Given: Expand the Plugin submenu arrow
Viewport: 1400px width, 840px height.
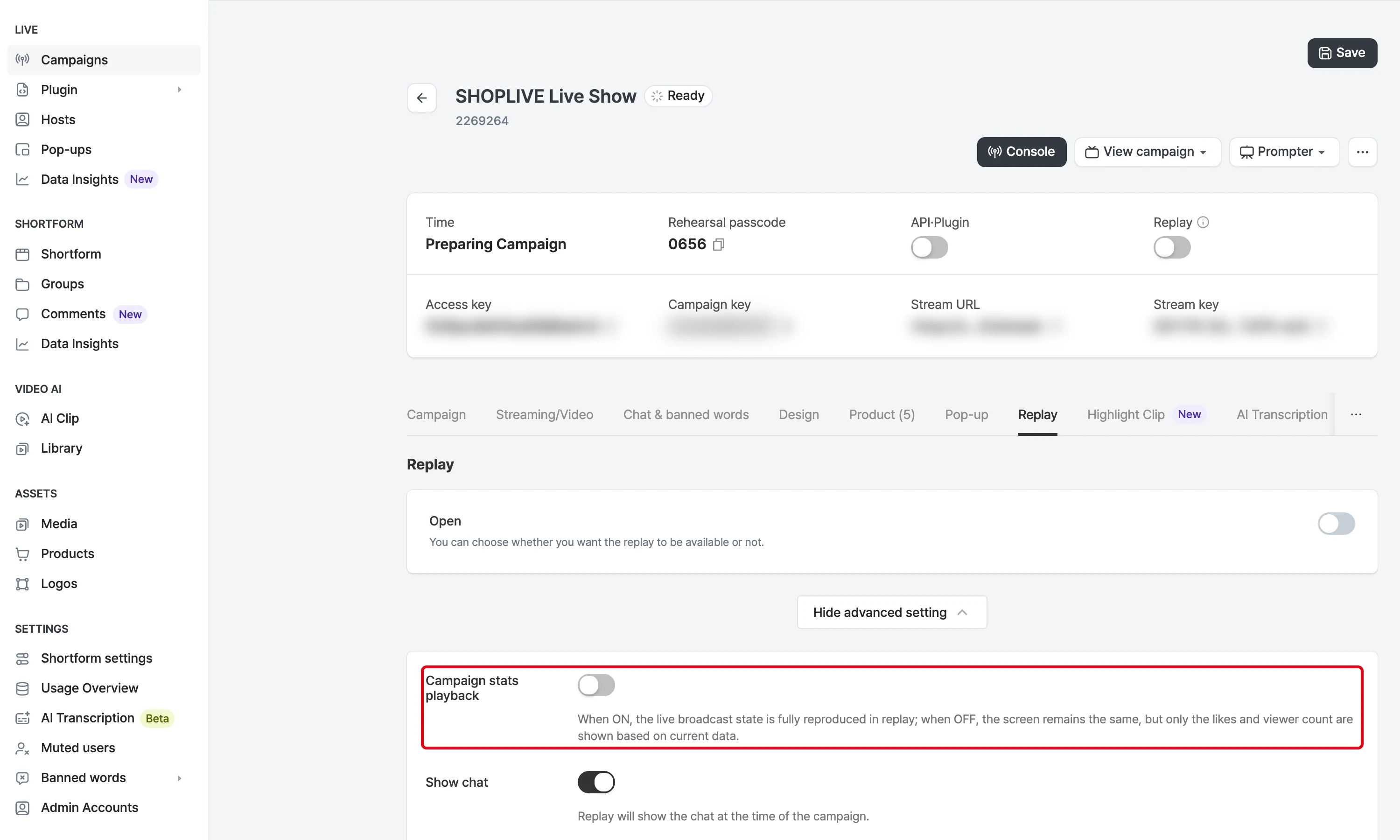Looking at the screenshot, I should 179,90.
